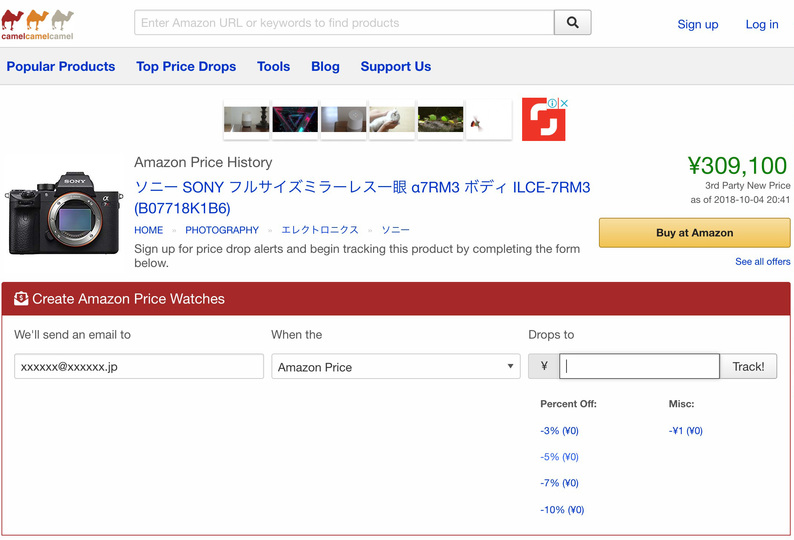Click the ad thumbnail showing green plants
794x540 pixels.
coord(440,119)
